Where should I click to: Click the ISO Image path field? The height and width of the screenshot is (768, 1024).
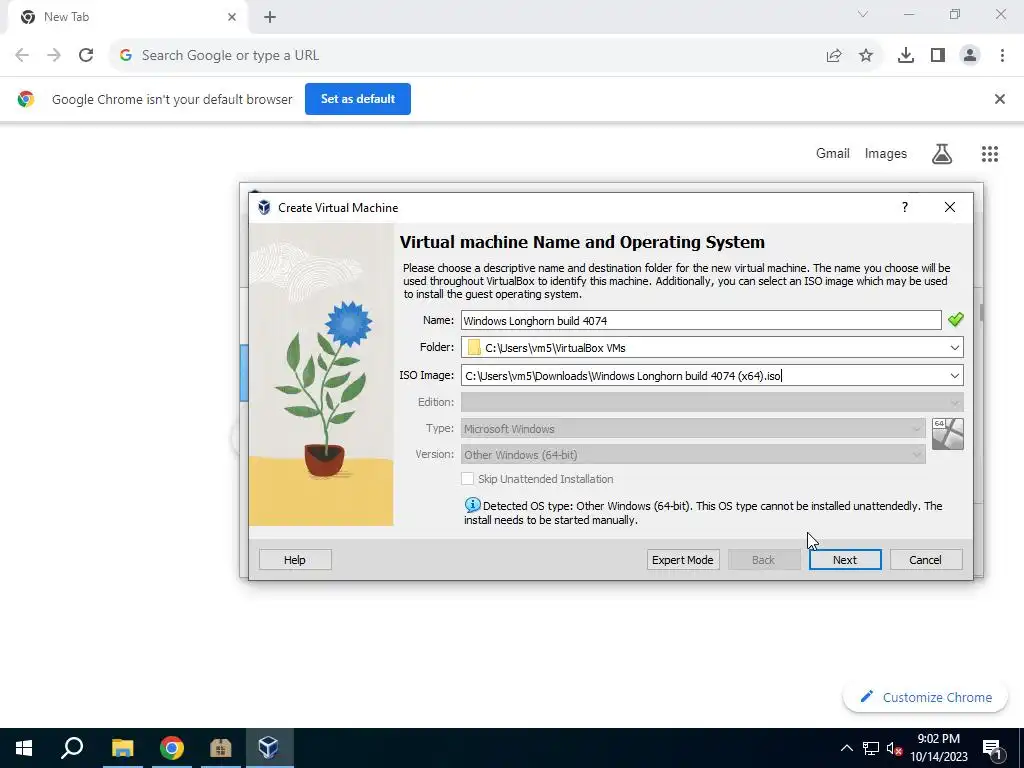click(703, 376)
